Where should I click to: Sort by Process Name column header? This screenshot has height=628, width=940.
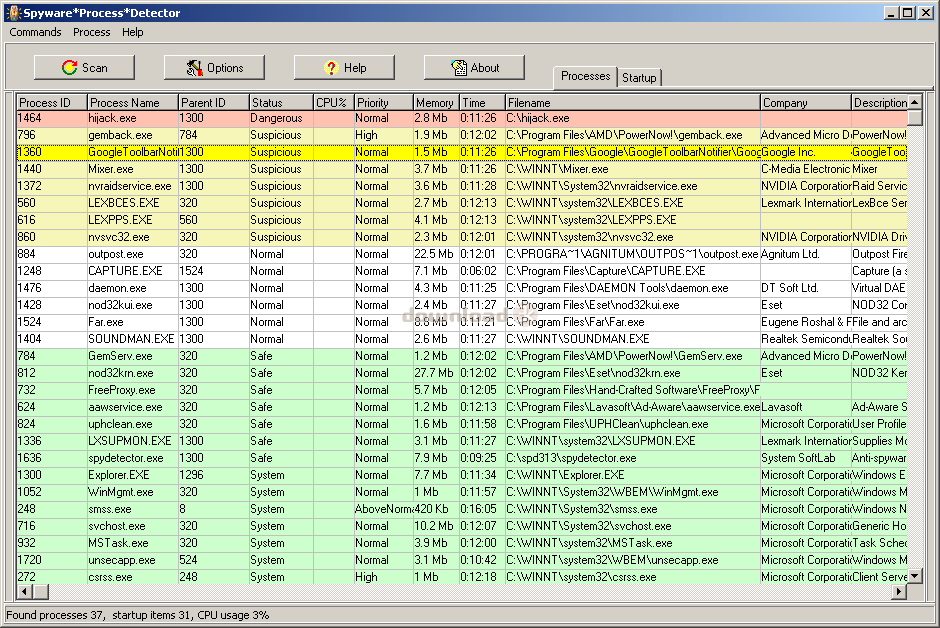(133, 102)
